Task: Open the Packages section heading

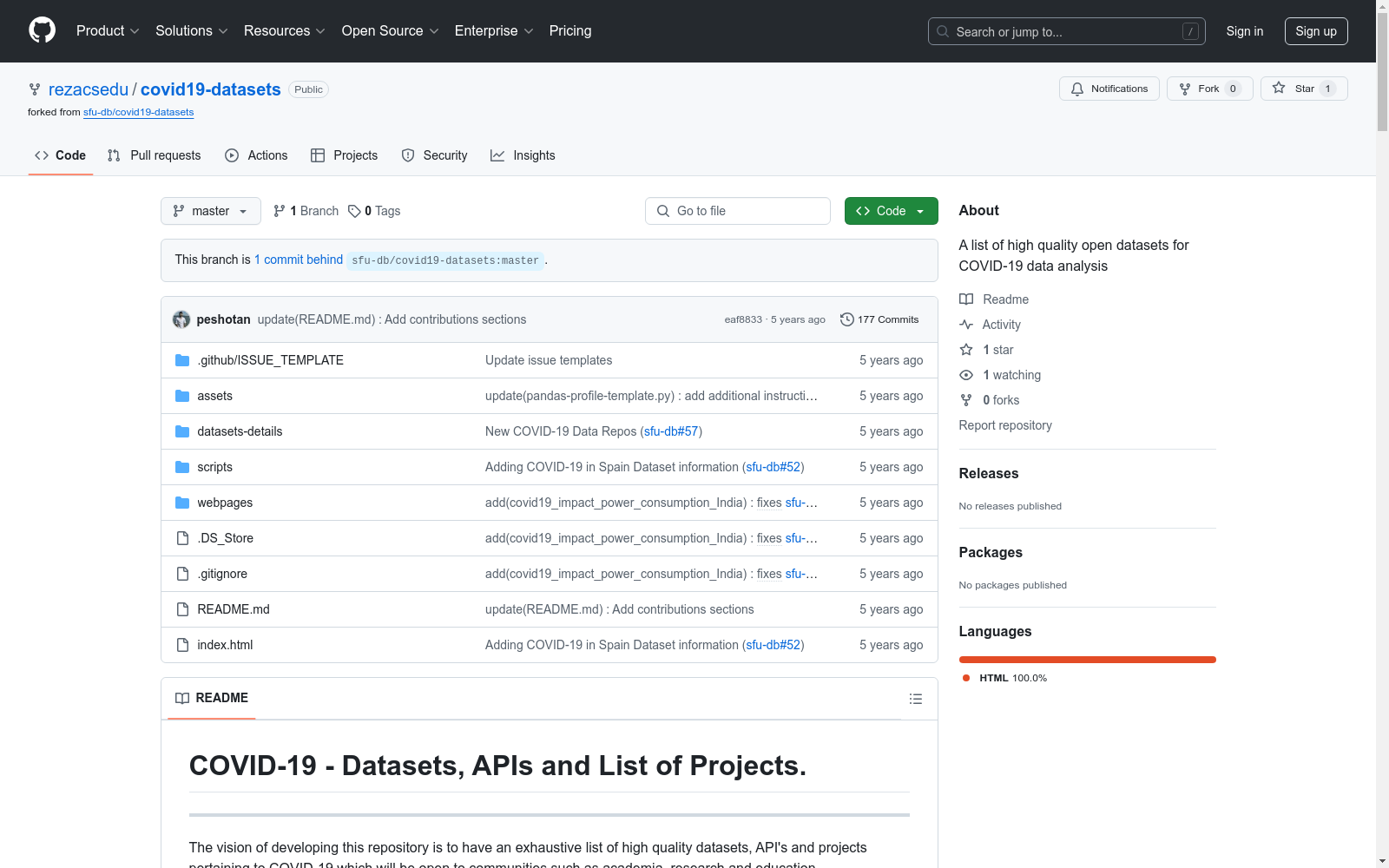Action: pyautogui.click(x=991, y=552)
